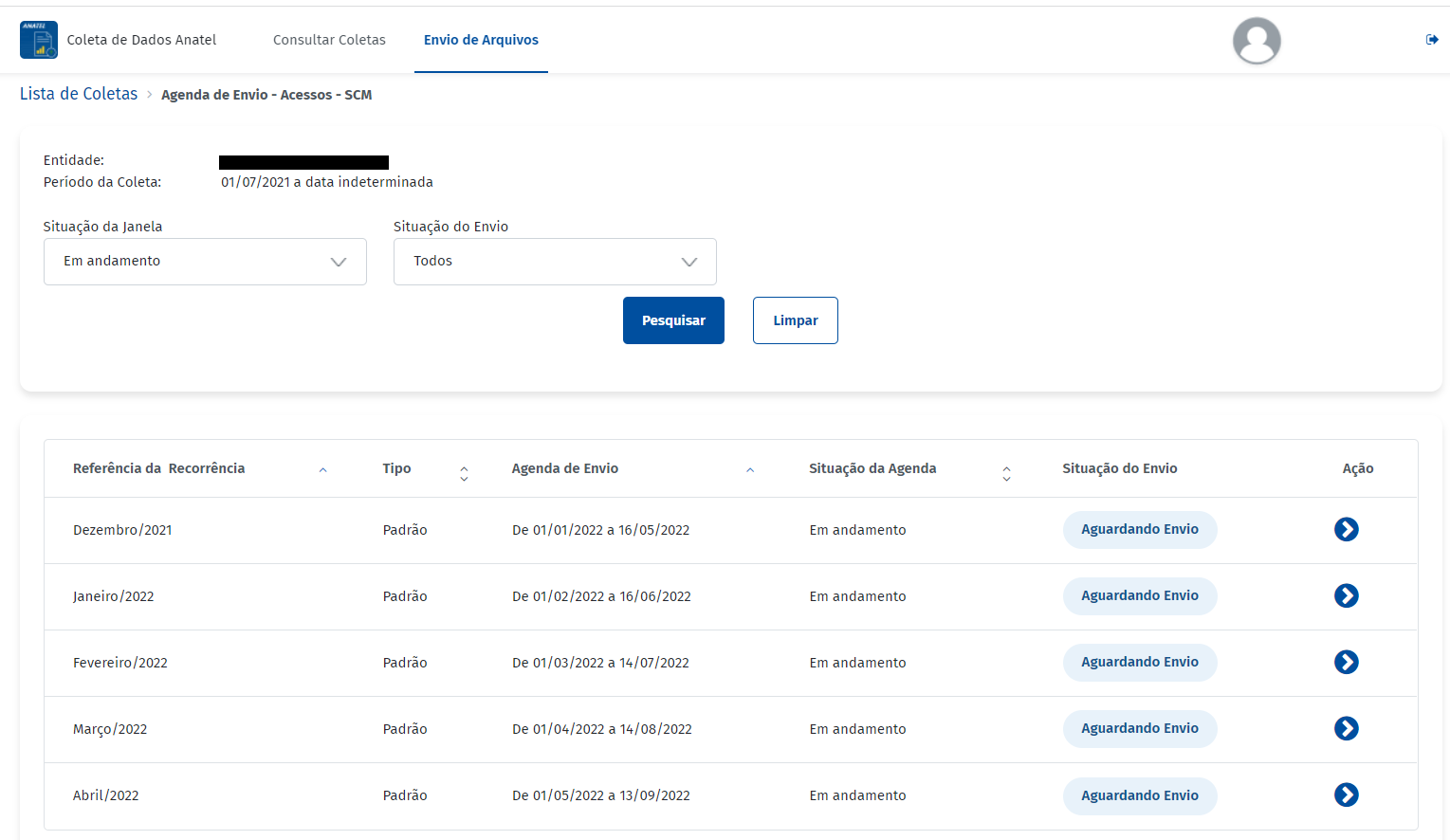This screenshot has height=840, width=1450.
Task: Click the Limpar button
Action: coord(795,320)
